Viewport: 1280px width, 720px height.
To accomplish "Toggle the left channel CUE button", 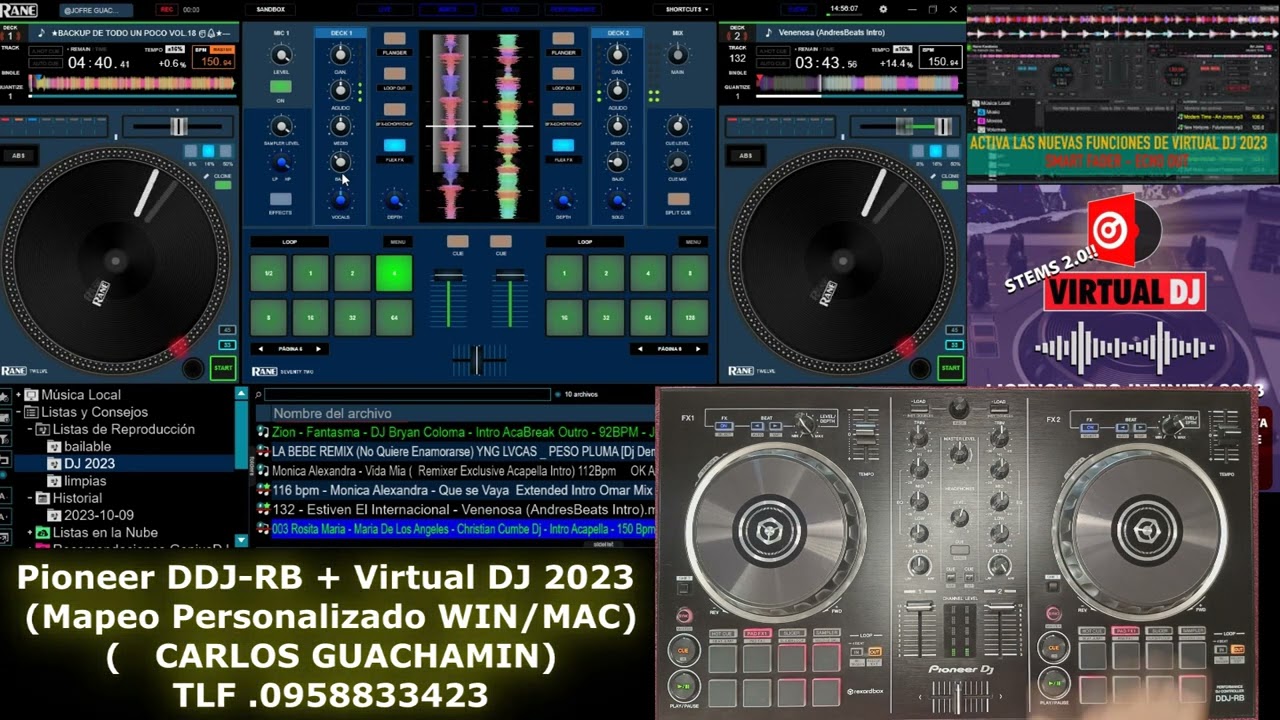I will pos(457,241).
